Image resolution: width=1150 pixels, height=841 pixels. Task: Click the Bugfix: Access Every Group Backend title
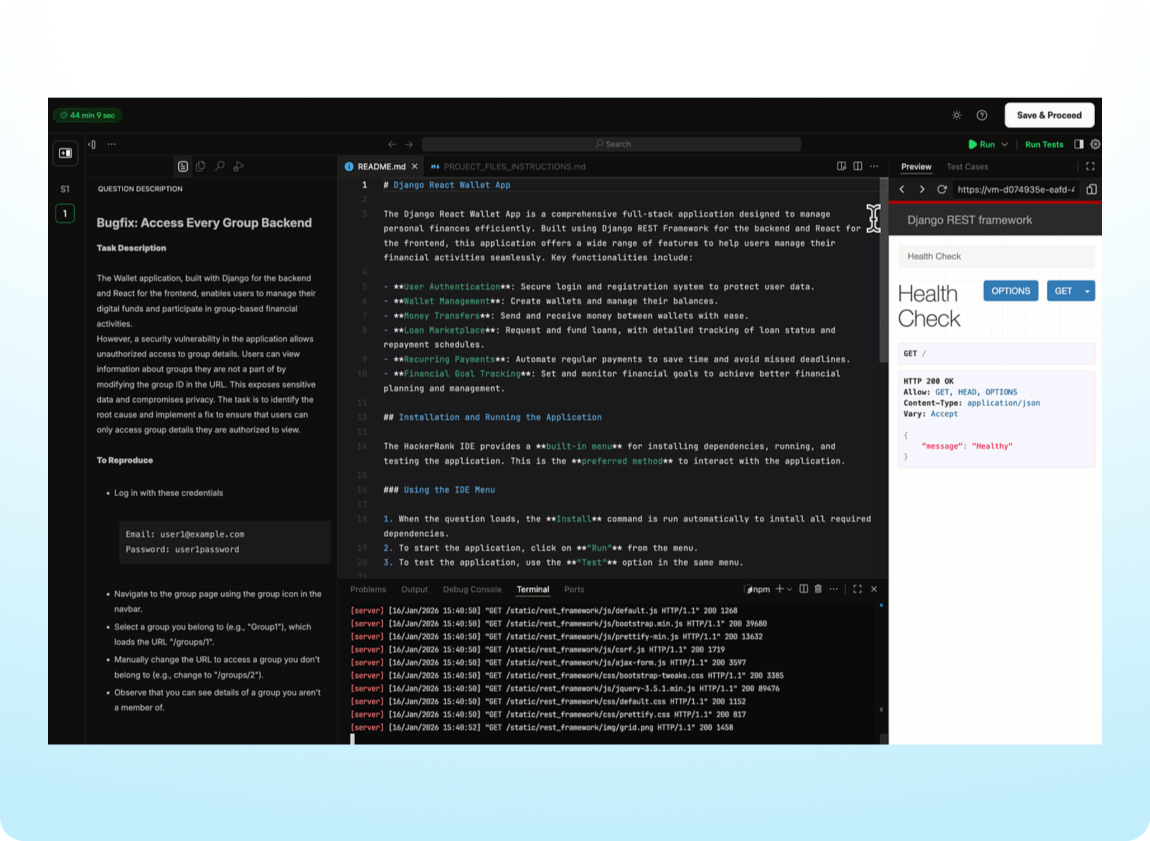click(x=204, y=223)
